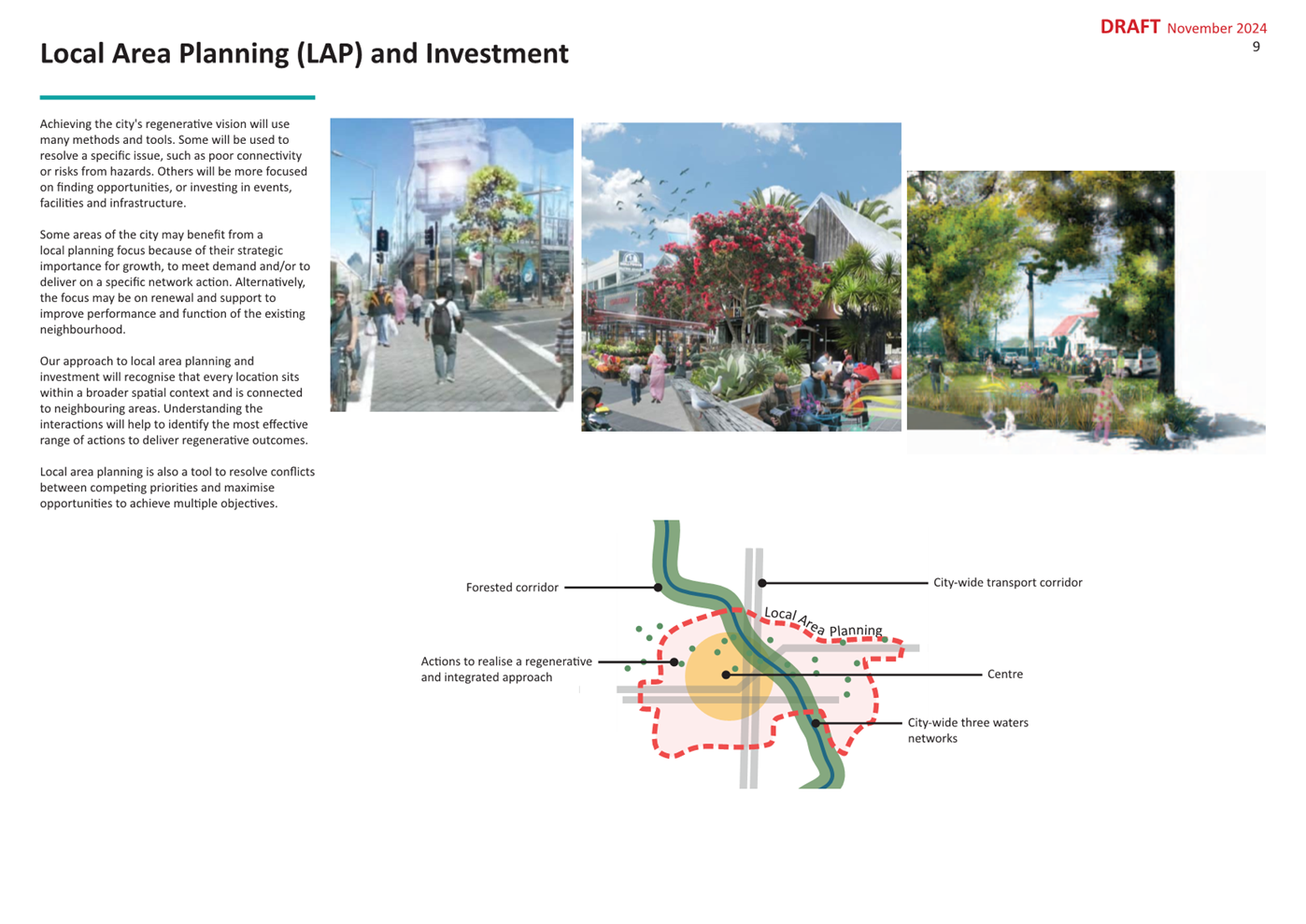Click the 'Forested corridor' diagram label
The image size is (1306, 924).
(512, 588)
